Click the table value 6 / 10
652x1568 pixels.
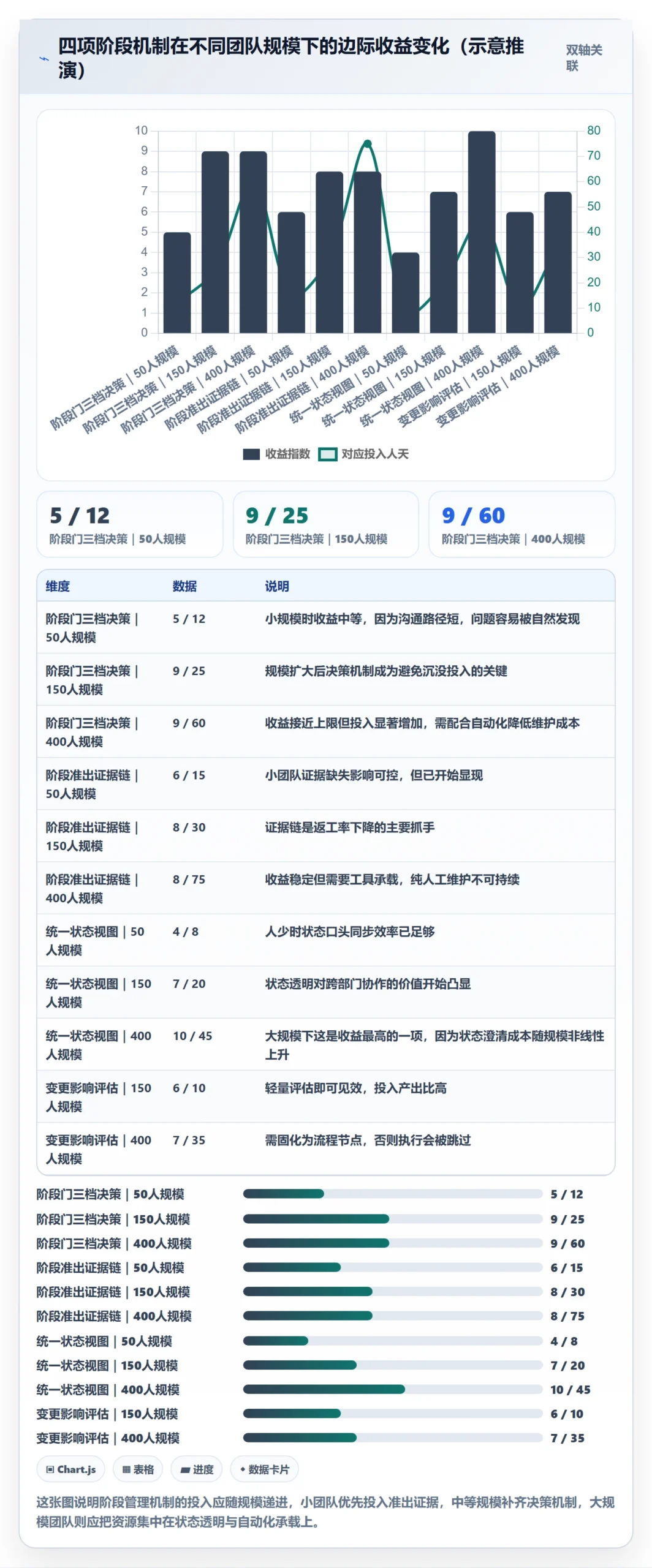(189, 1088)
